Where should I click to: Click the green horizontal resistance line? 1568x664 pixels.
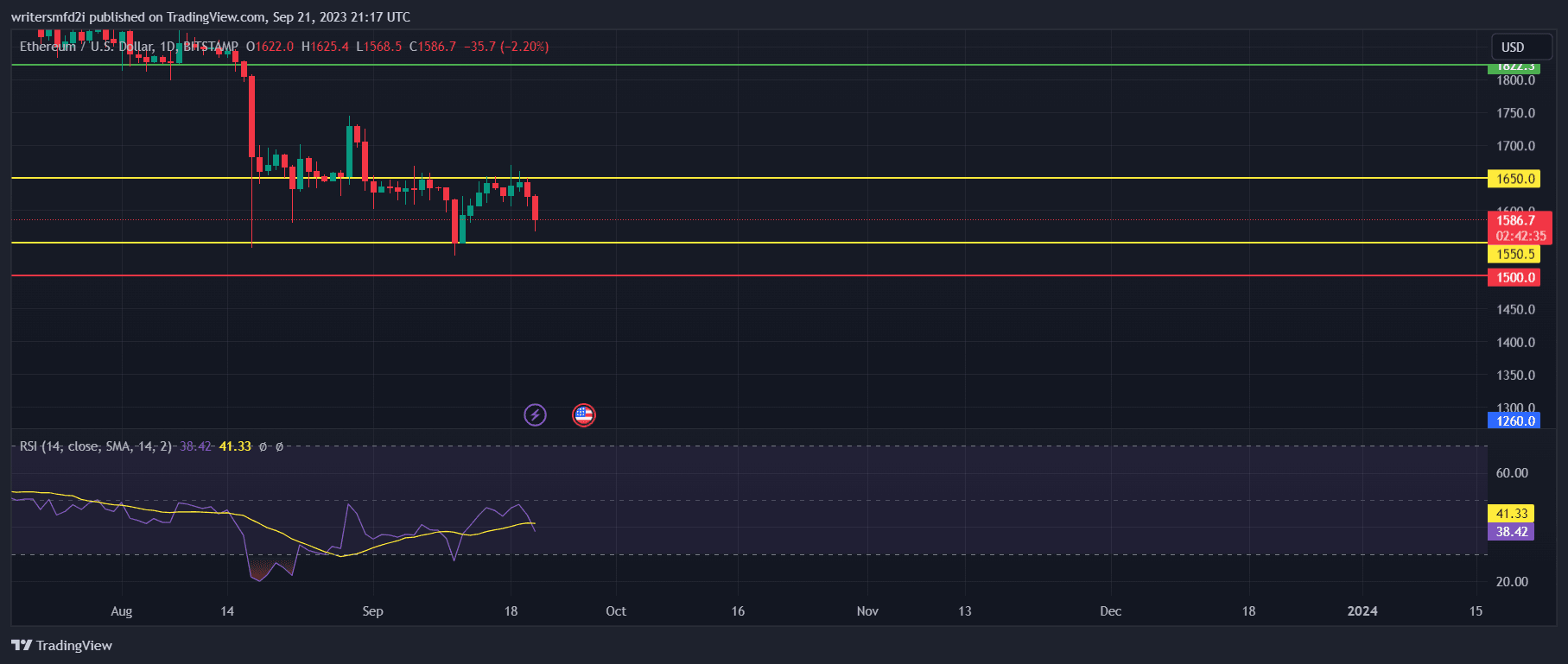(x=864, y=65)
